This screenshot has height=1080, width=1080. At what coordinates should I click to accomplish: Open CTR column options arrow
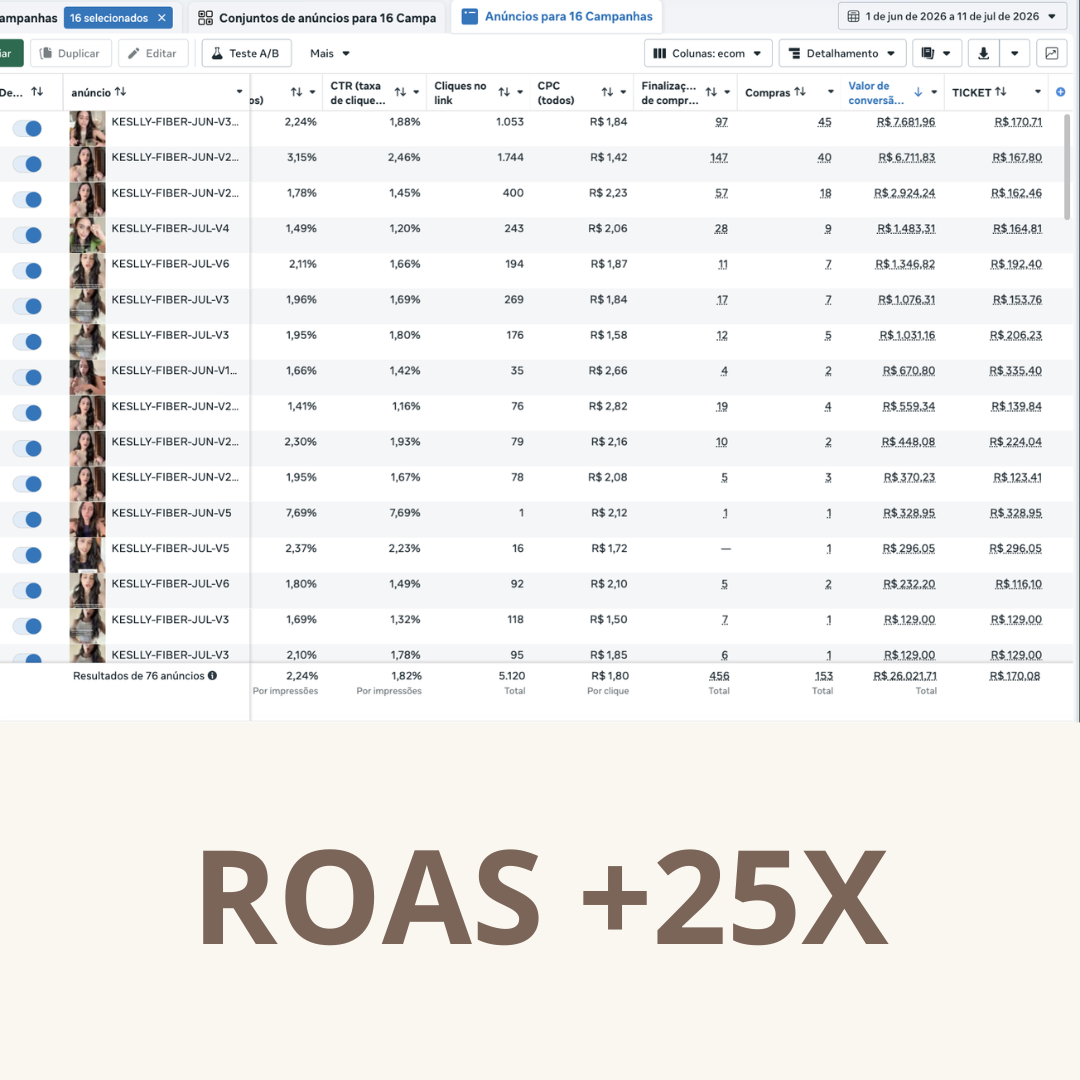(416, 92)
